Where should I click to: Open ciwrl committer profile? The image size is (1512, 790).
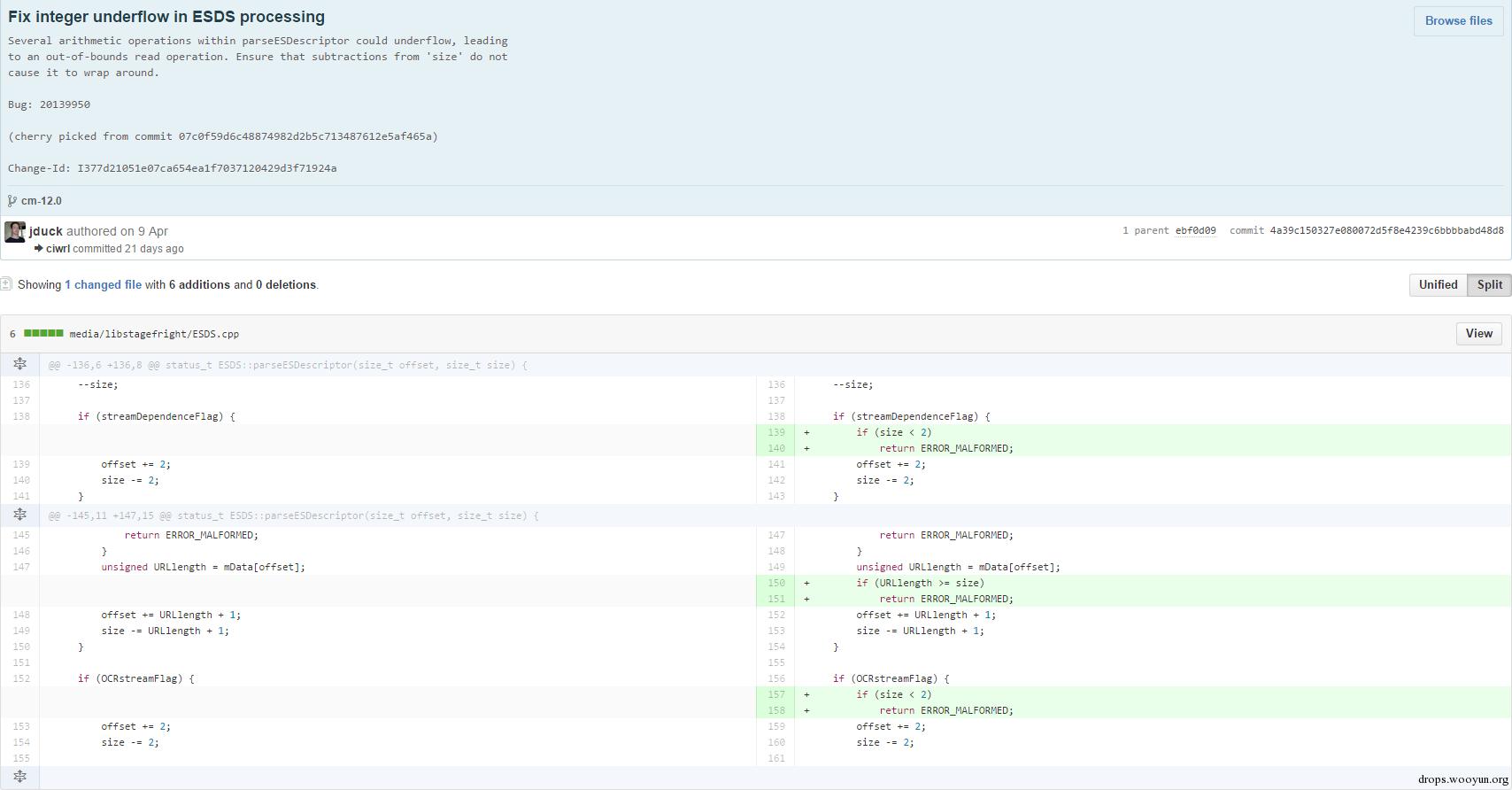[58, 249]
